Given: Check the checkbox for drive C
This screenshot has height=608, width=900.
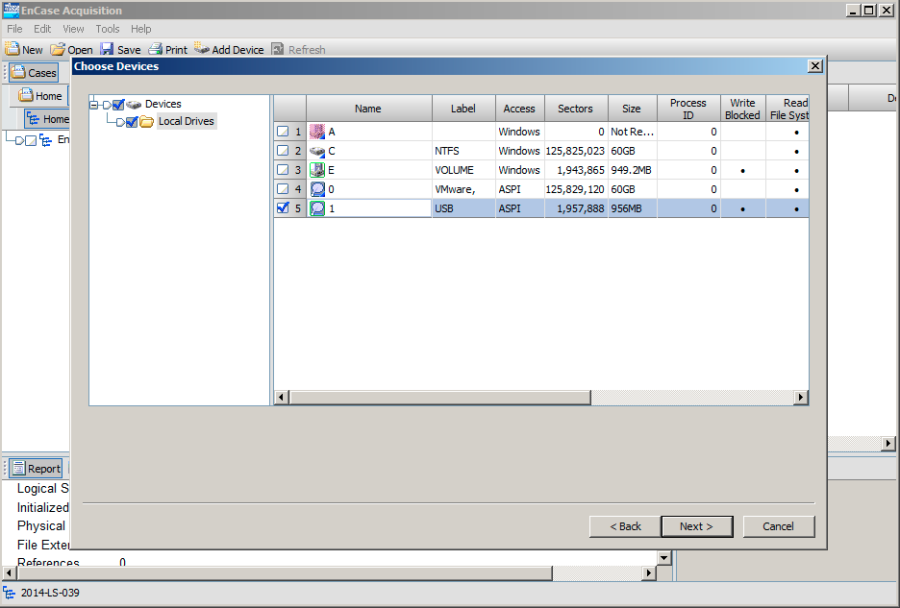Looking at the screenshot, I should pos(284,150).
